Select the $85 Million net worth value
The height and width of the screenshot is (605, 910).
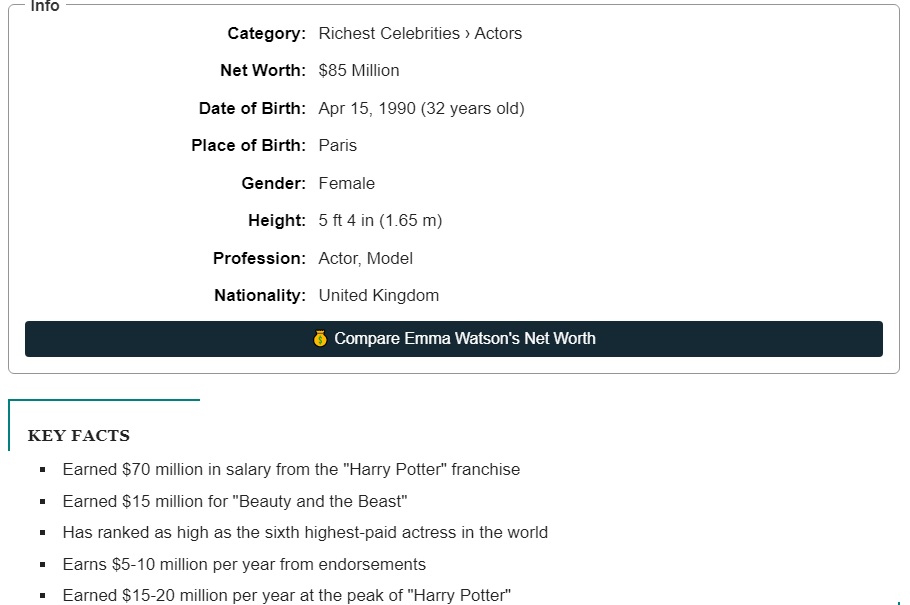pos(359,71)
